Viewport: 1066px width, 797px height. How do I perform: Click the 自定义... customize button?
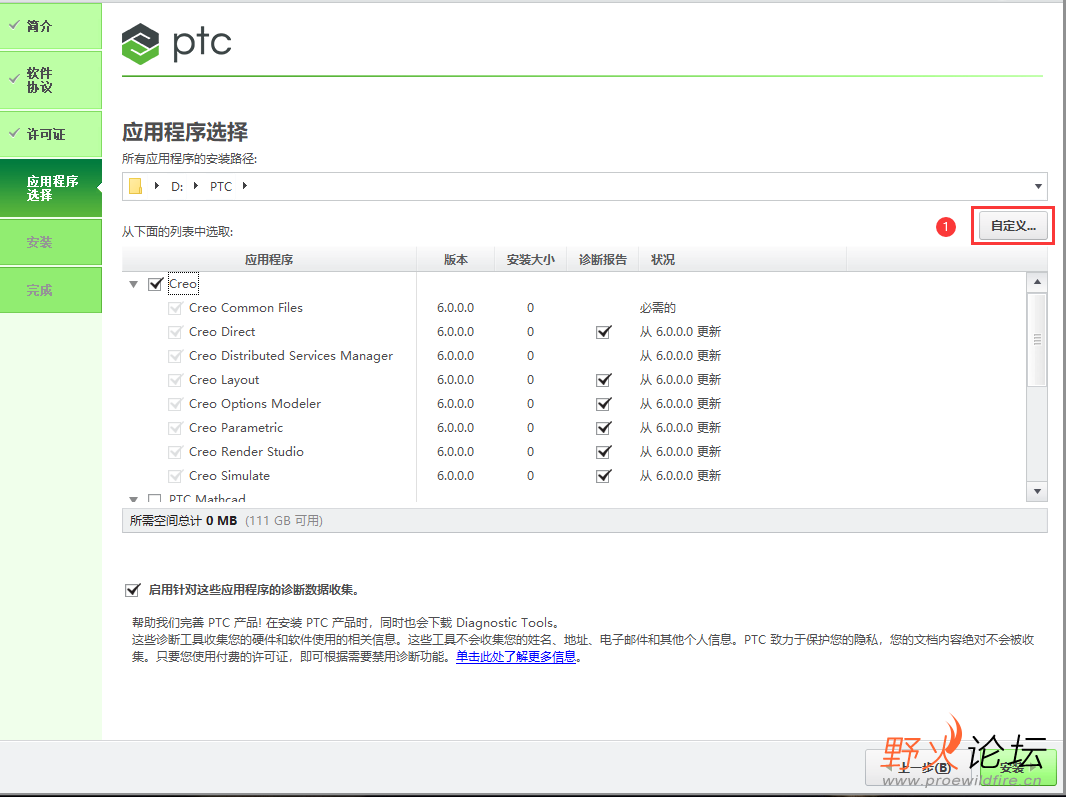click(x=1013, y=226)
